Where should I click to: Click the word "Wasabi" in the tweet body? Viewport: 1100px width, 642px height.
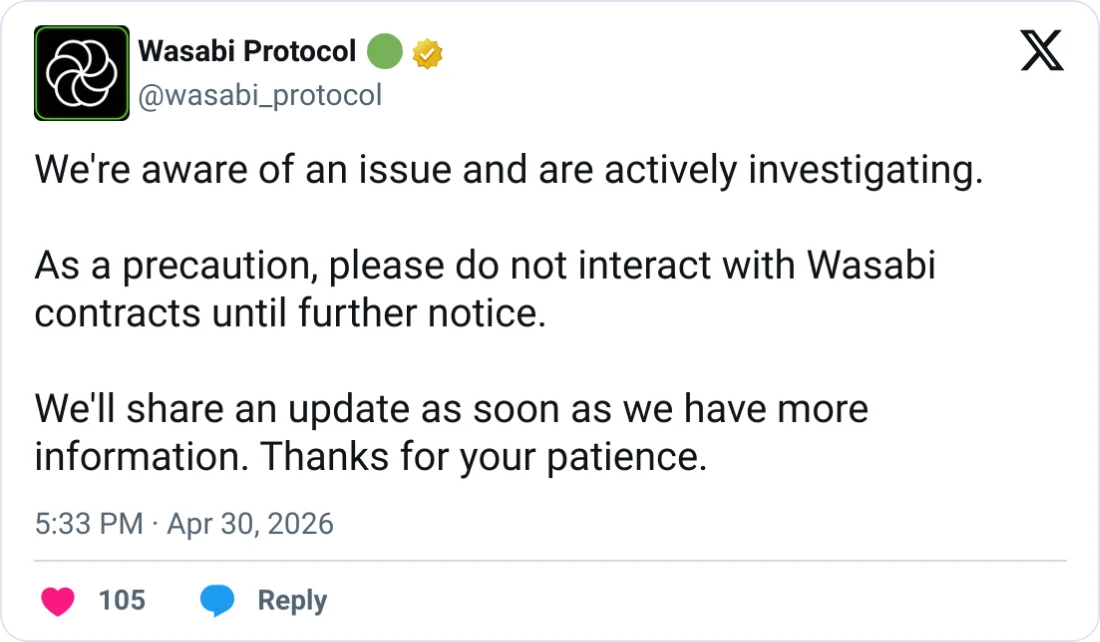coord(870,266)
